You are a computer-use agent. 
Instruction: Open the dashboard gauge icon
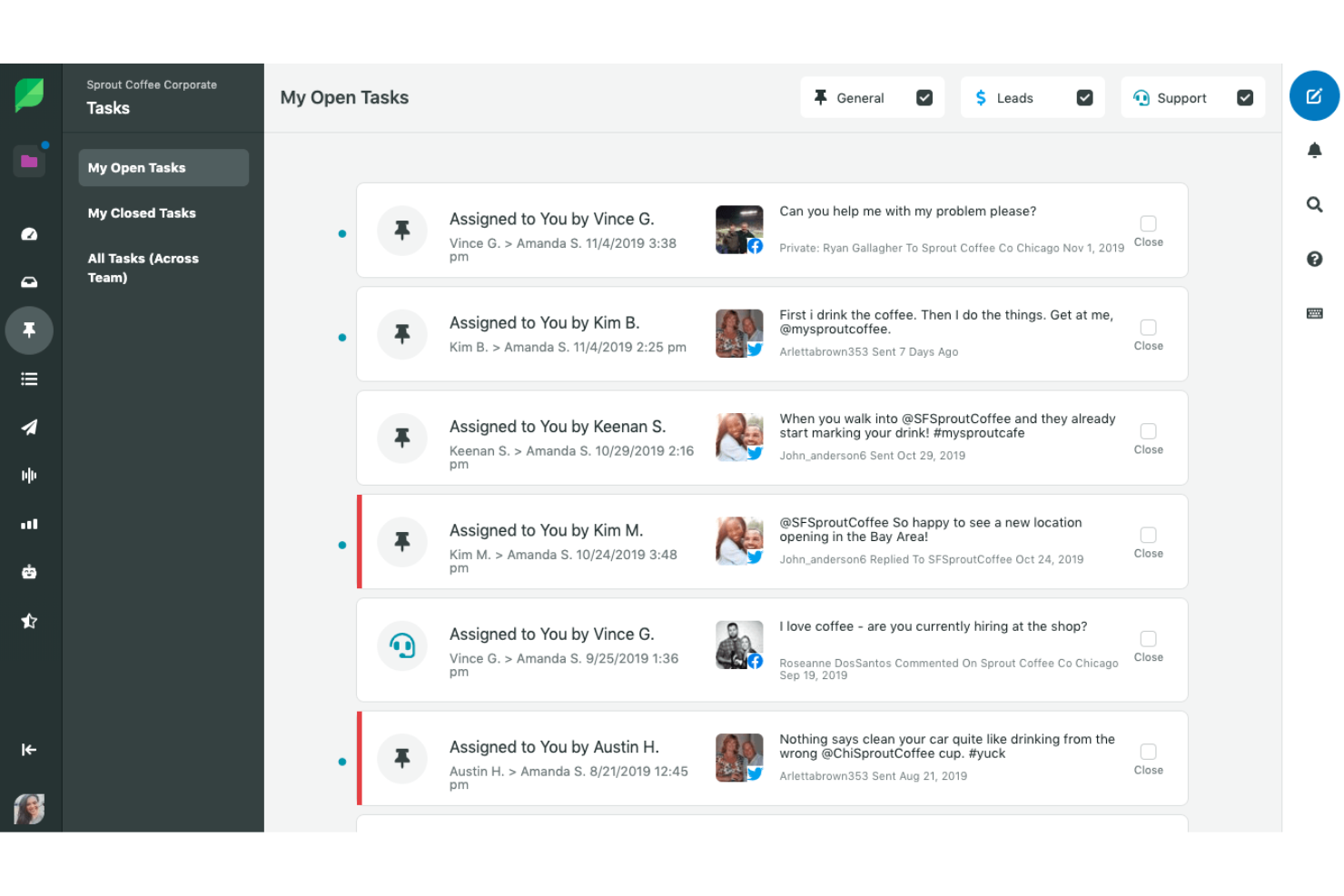(29, 234)
